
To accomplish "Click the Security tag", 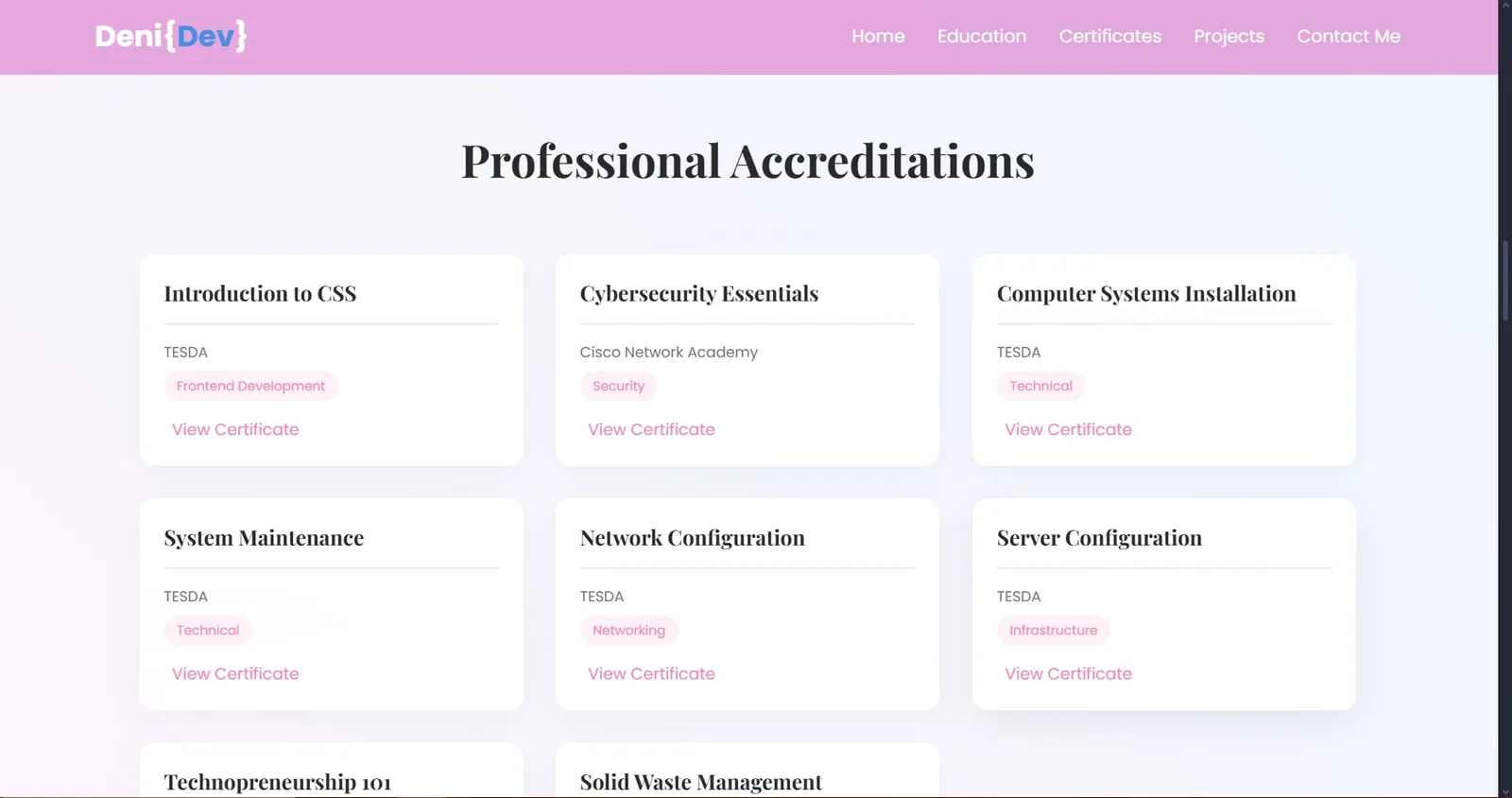I will coord(618,386).
